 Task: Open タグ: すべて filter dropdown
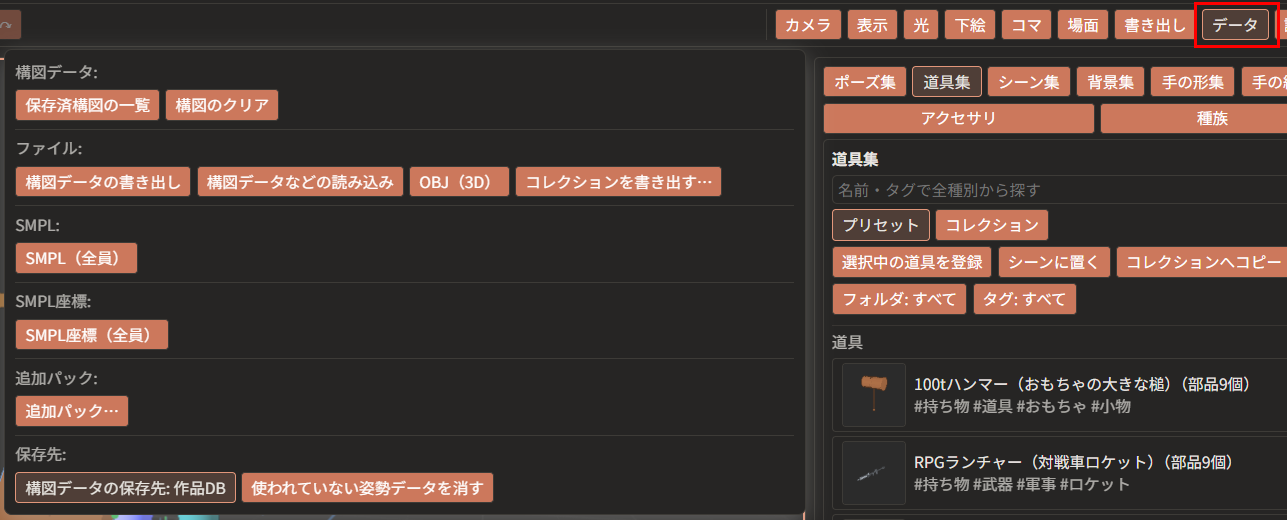click(x=1025, y=299)
